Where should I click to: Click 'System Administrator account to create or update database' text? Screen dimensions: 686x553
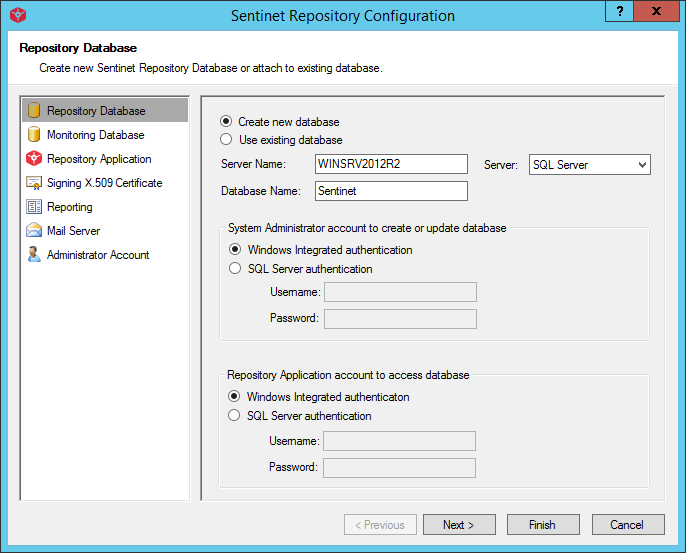[367, 228]
